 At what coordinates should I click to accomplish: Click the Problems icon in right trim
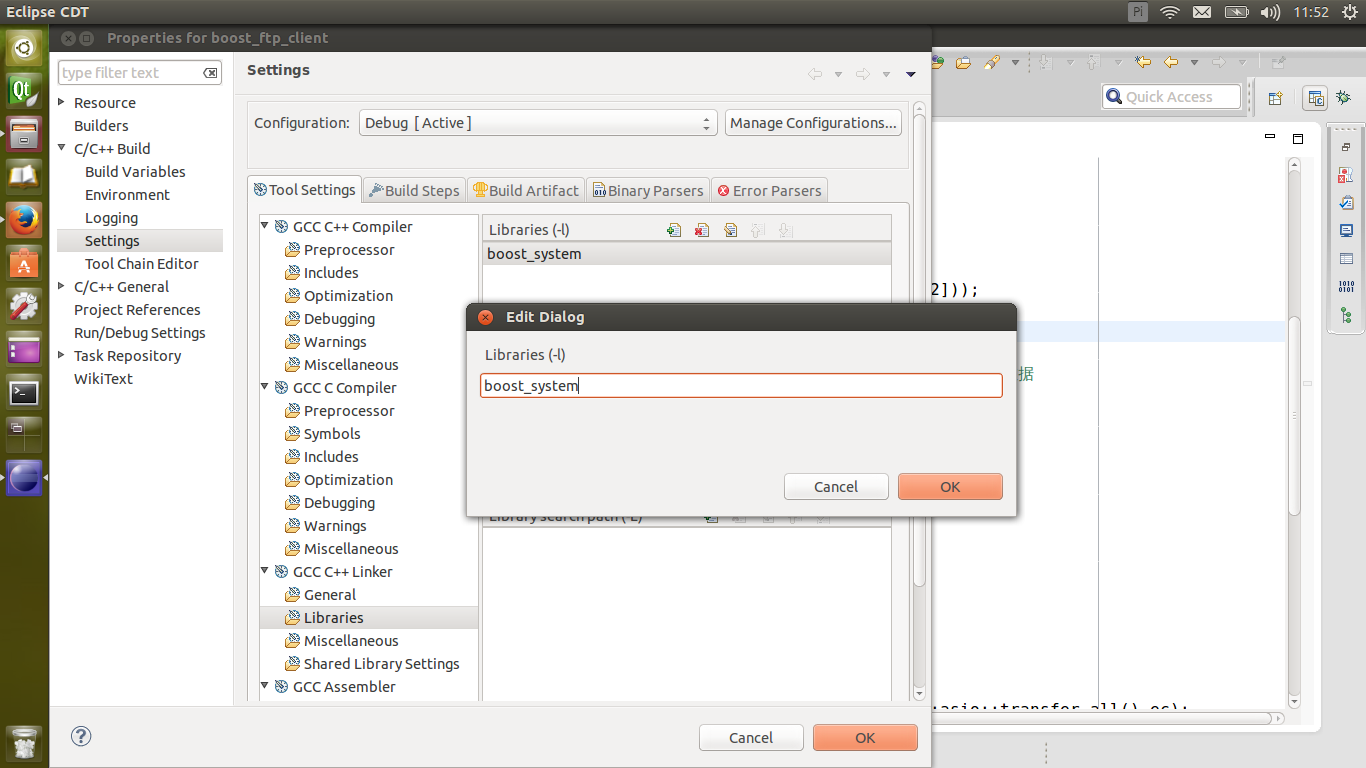[x=1346, y=175]
